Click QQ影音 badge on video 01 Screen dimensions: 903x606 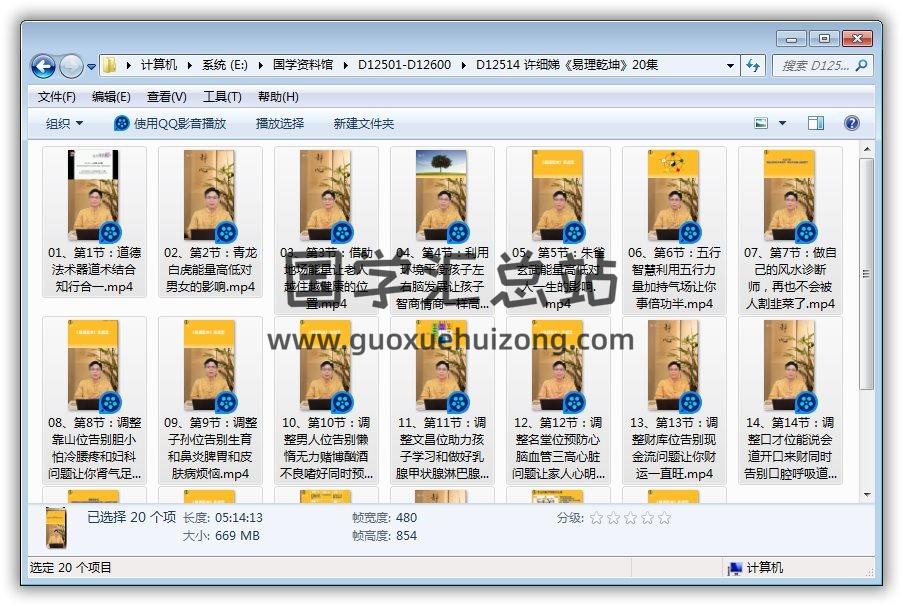(x=110, y=232)
